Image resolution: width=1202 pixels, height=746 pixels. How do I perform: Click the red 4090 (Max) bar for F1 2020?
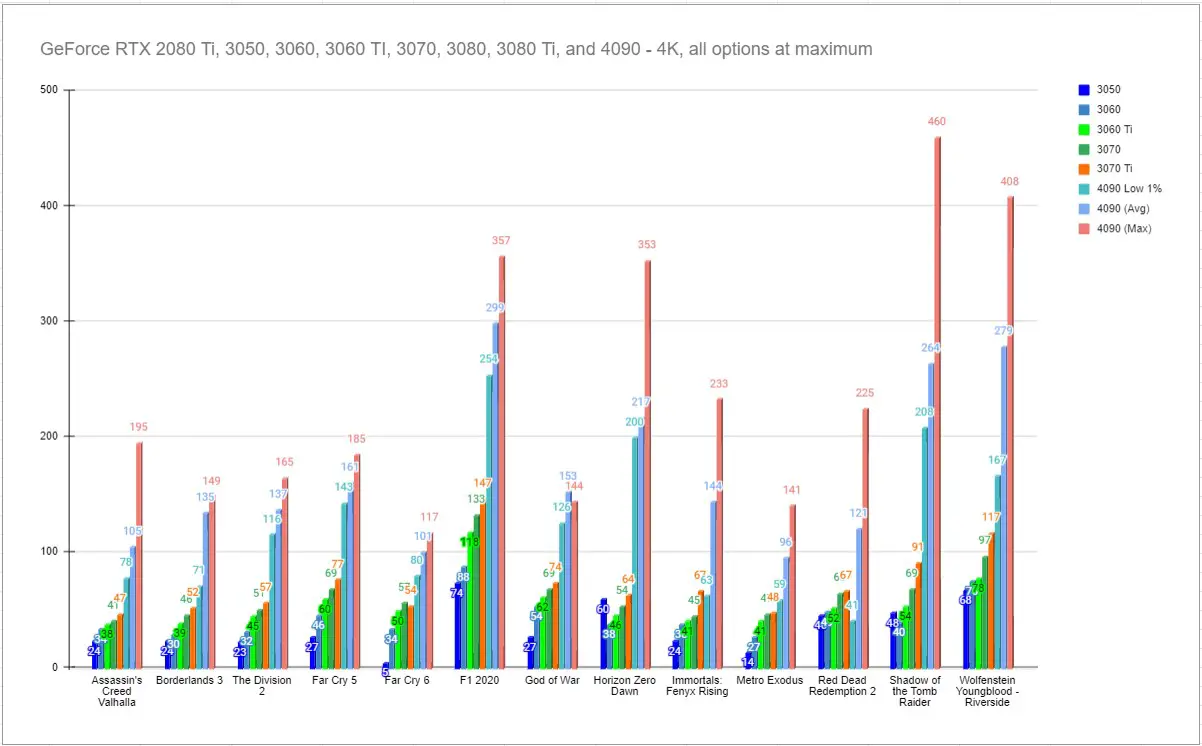502,461
